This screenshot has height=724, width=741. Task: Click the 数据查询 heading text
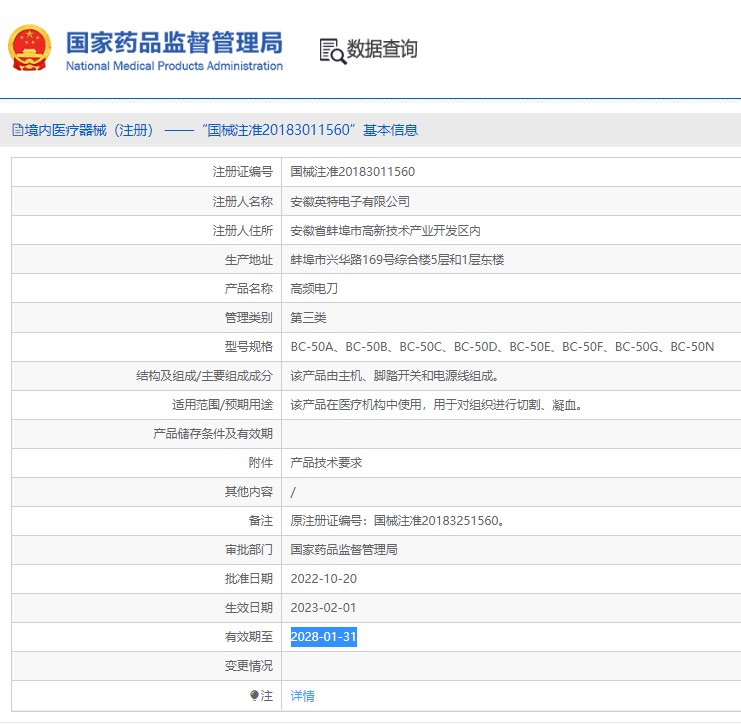click(382, 49)
